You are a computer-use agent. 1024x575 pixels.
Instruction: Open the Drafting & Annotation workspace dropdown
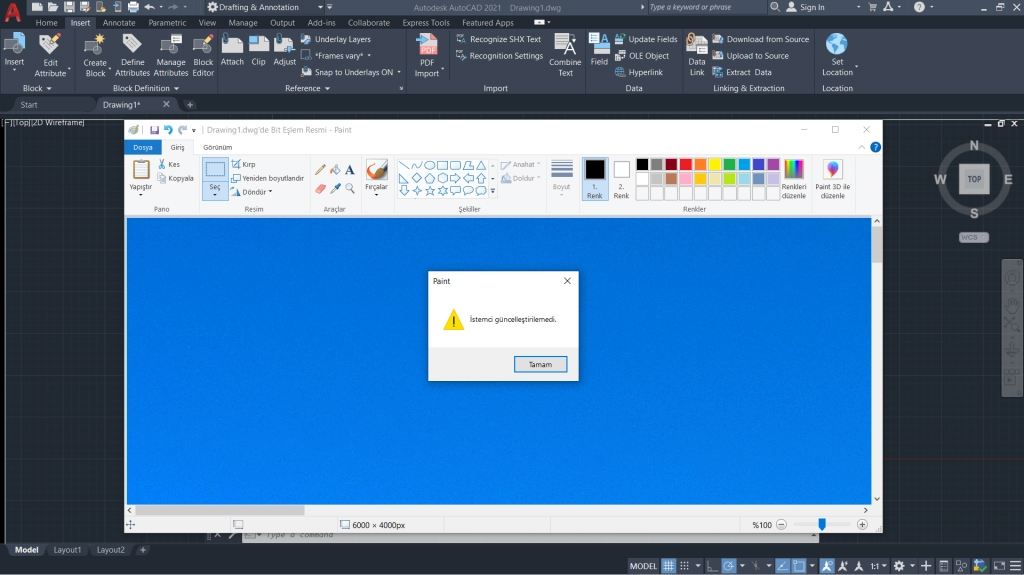click(x=320, y=7)
